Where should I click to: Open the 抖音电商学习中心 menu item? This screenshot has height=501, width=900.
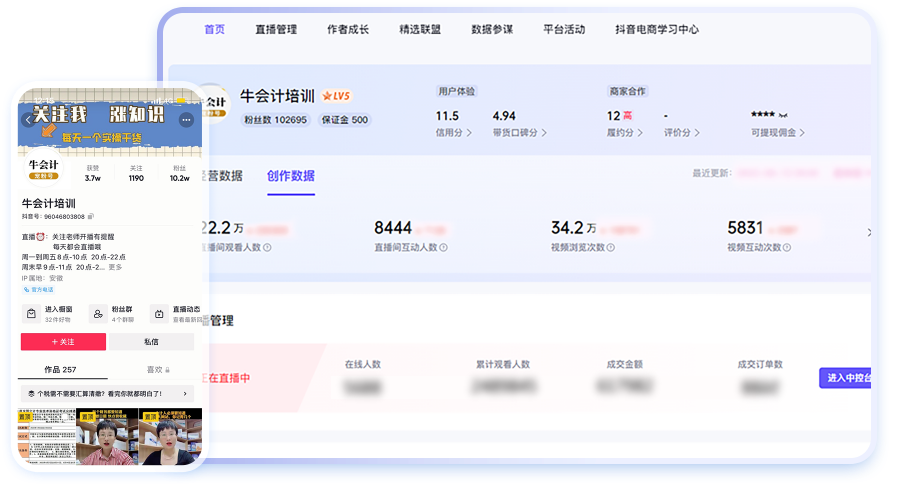click(657, 29)
